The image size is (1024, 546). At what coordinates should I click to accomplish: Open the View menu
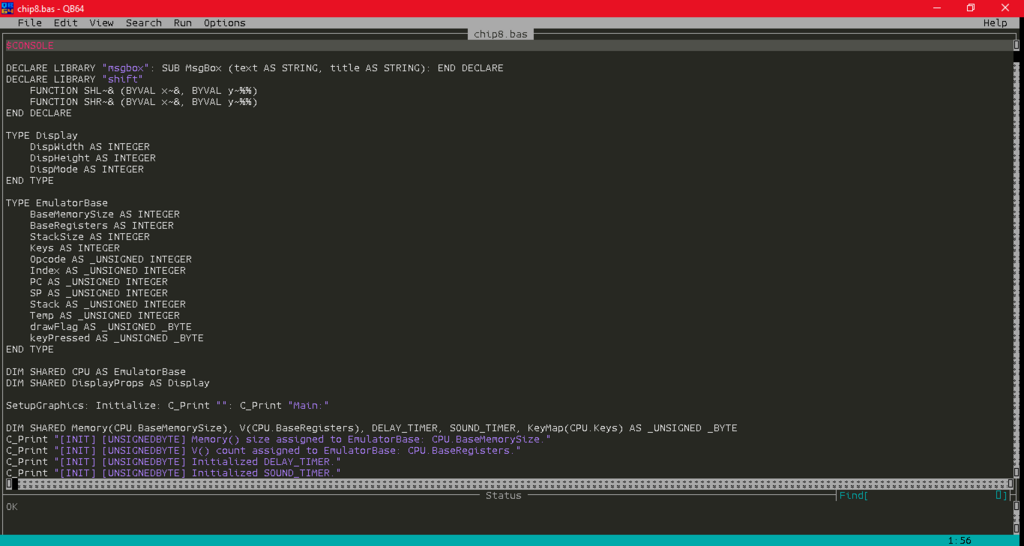[101, 23]
